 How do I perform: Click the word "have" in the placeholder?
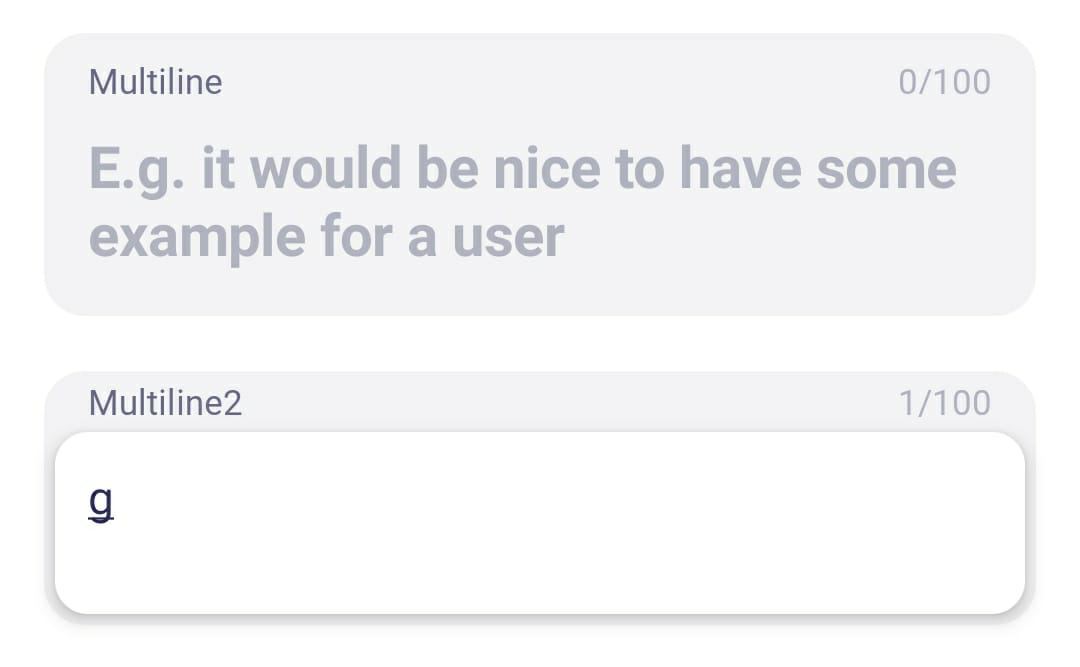point(740,169)
